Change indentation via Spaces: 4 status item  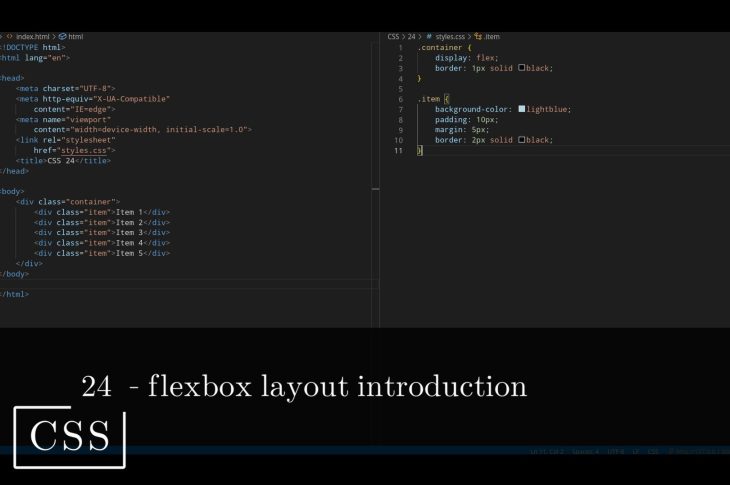click(585, 452)
